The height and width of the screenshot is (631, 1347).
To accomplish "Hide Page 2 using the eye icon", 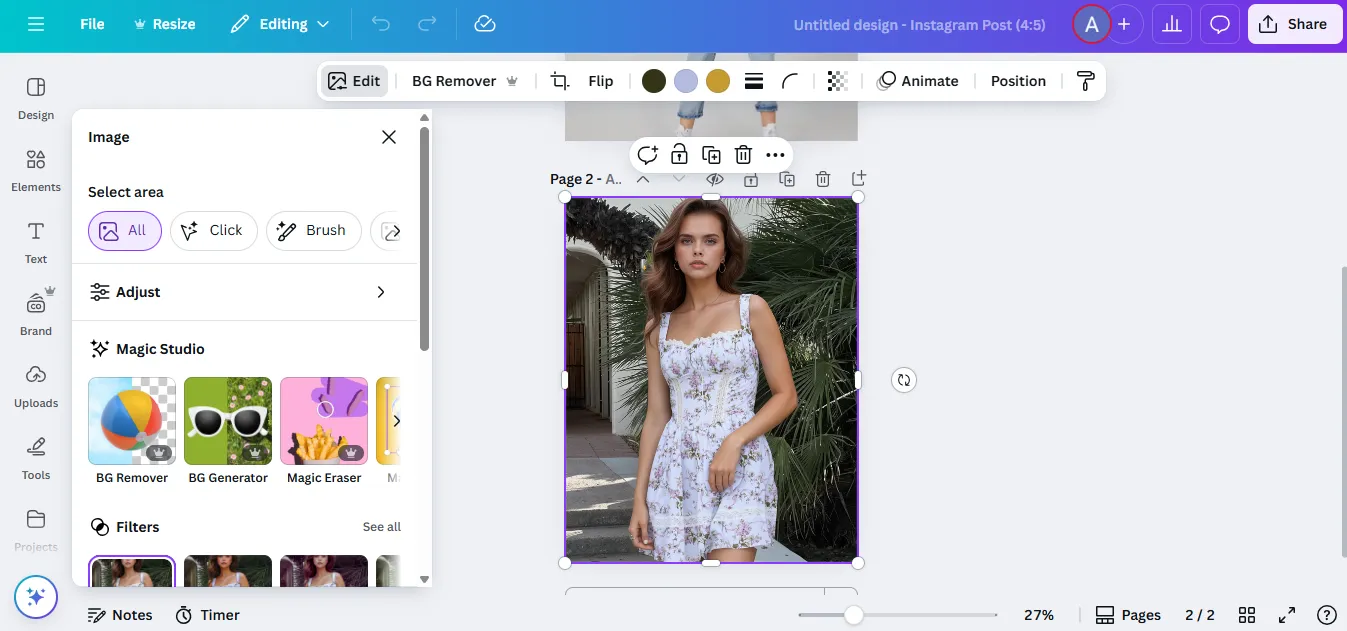I will (x=714, y=180).
